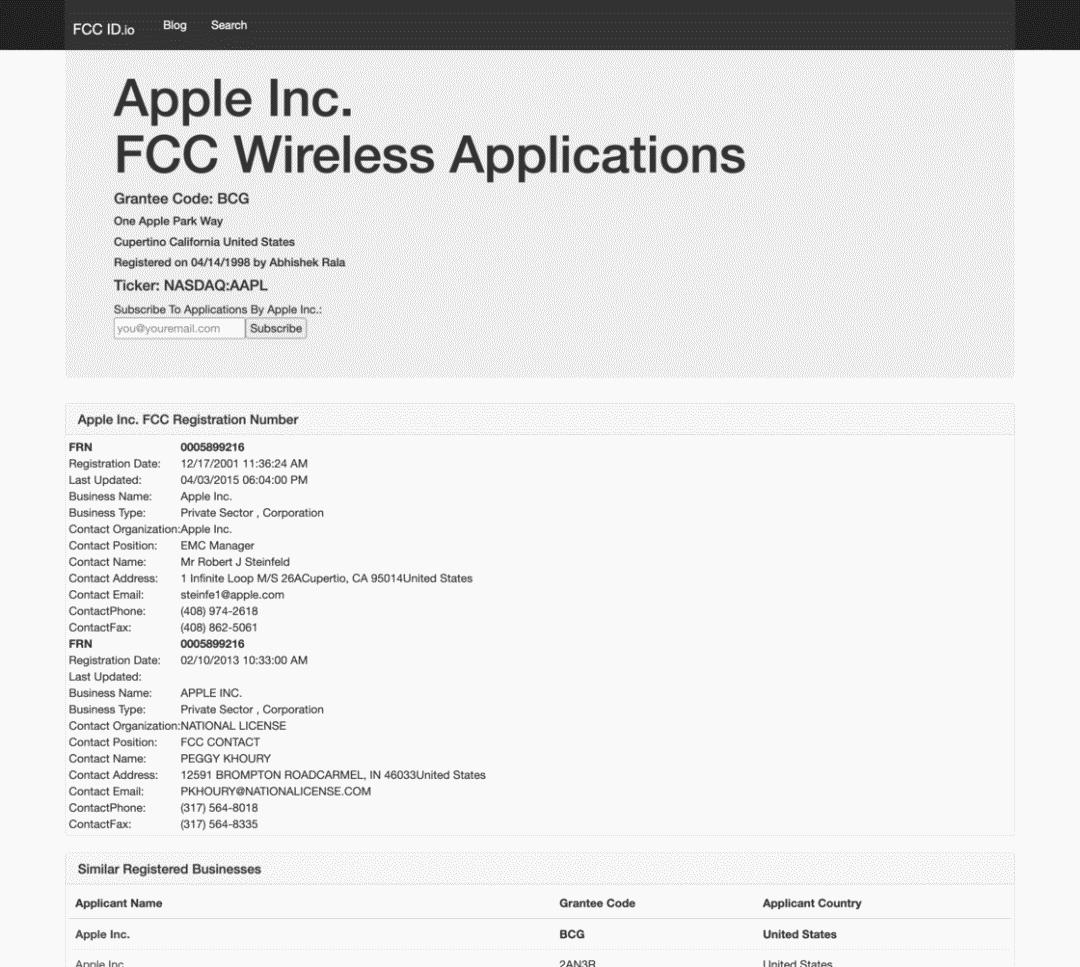Click the phone number (408) 974-2618
The width and height of the screenshot is (1080, 967).
point(219,611)
